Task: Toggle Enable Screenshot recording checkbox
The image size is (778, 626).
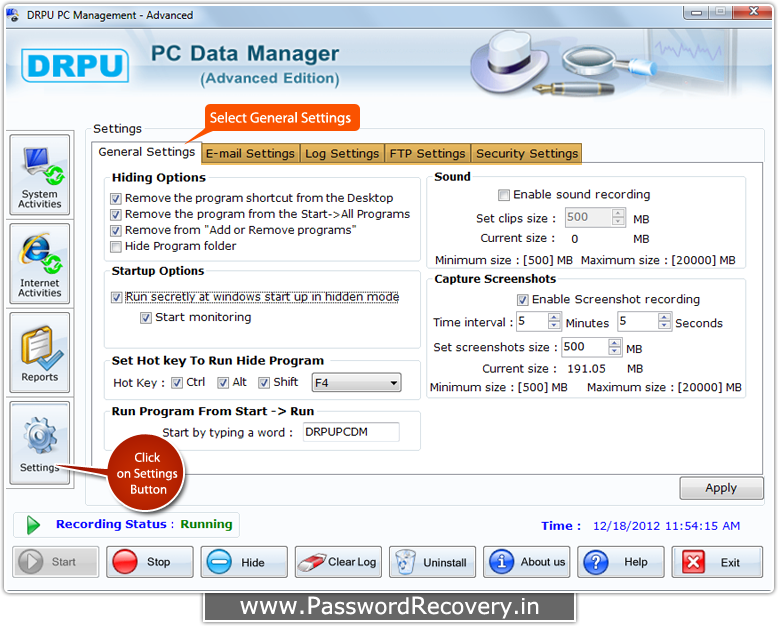Action: click(x=522, y=300)
